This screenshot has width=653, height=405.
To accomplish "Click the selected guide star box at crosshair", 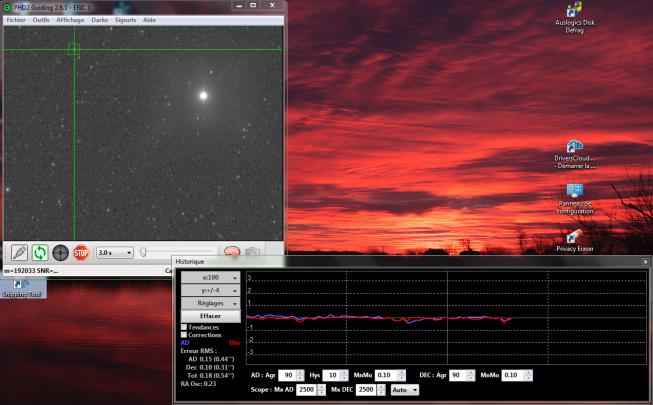I will tap(74, 50).
